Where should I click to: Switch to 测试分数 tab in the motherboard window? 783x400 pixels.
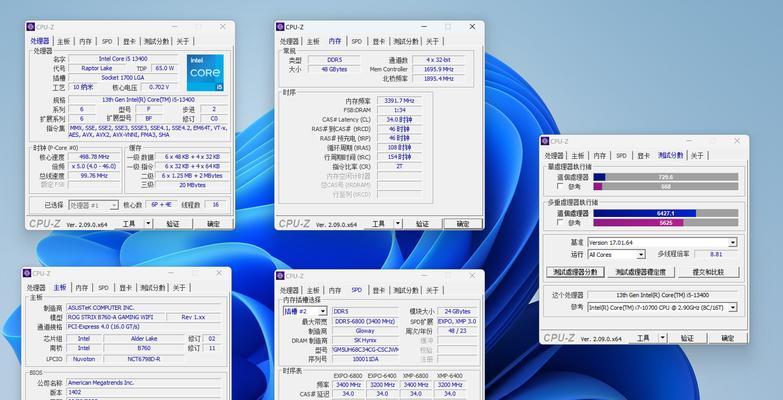[x=152, y=288]
